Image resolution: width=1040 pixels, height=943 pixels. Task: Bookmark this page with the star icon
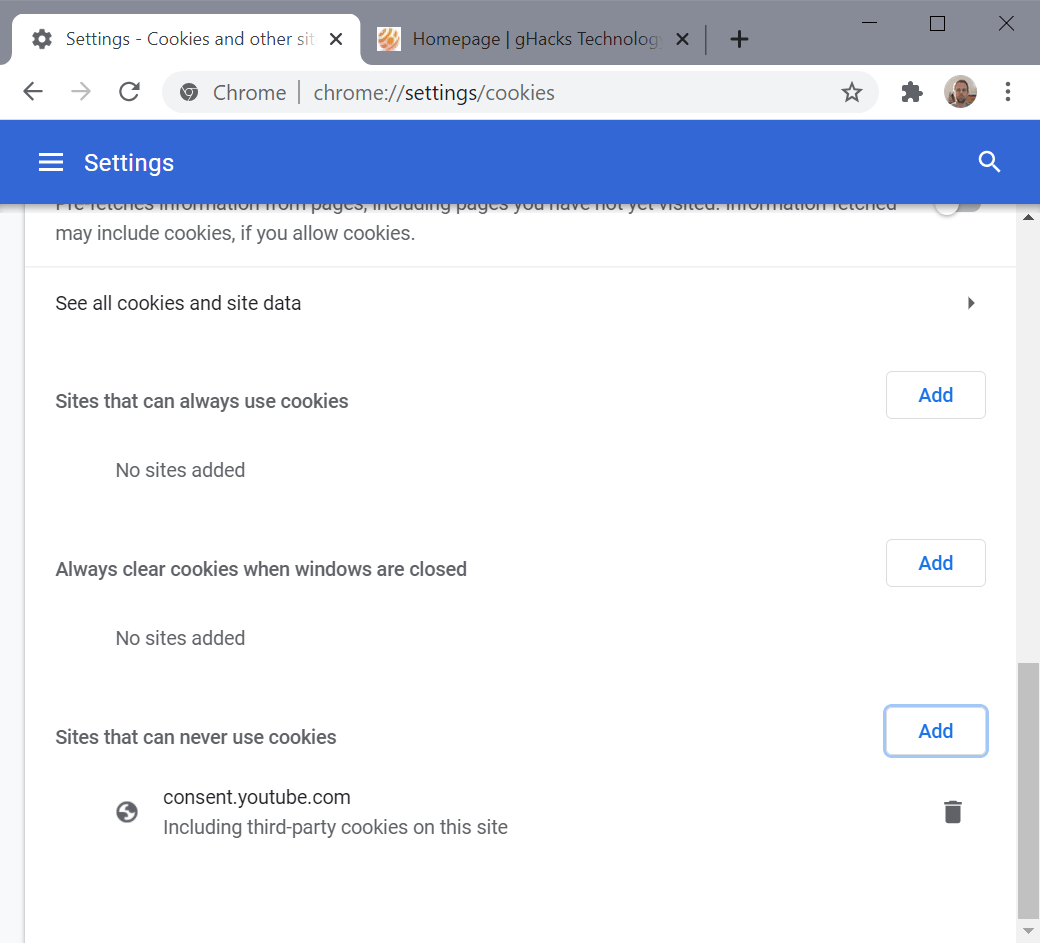coord(852,91)
